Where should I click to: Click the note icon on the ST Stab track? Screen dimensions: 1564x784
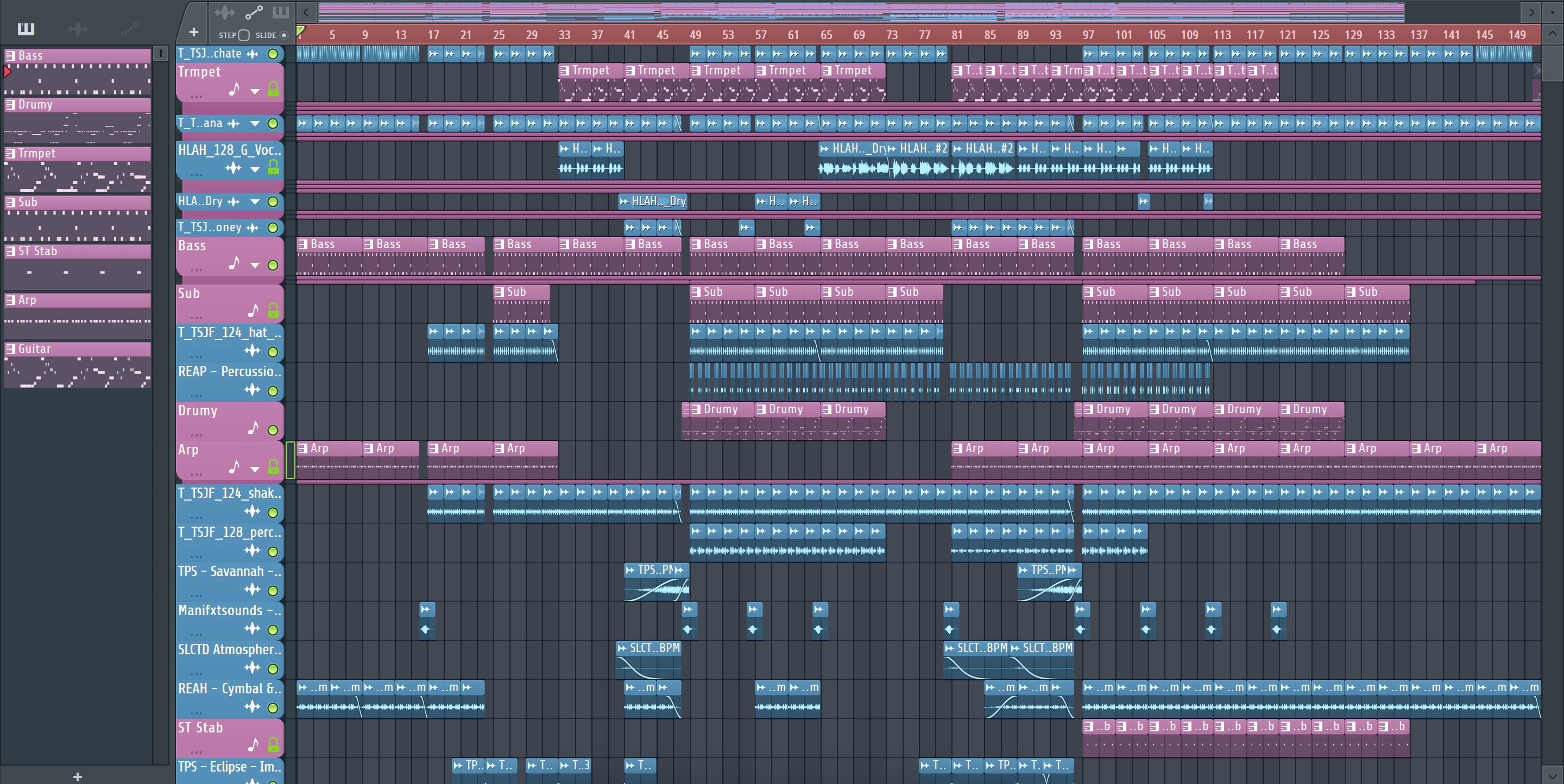(253, 744)
